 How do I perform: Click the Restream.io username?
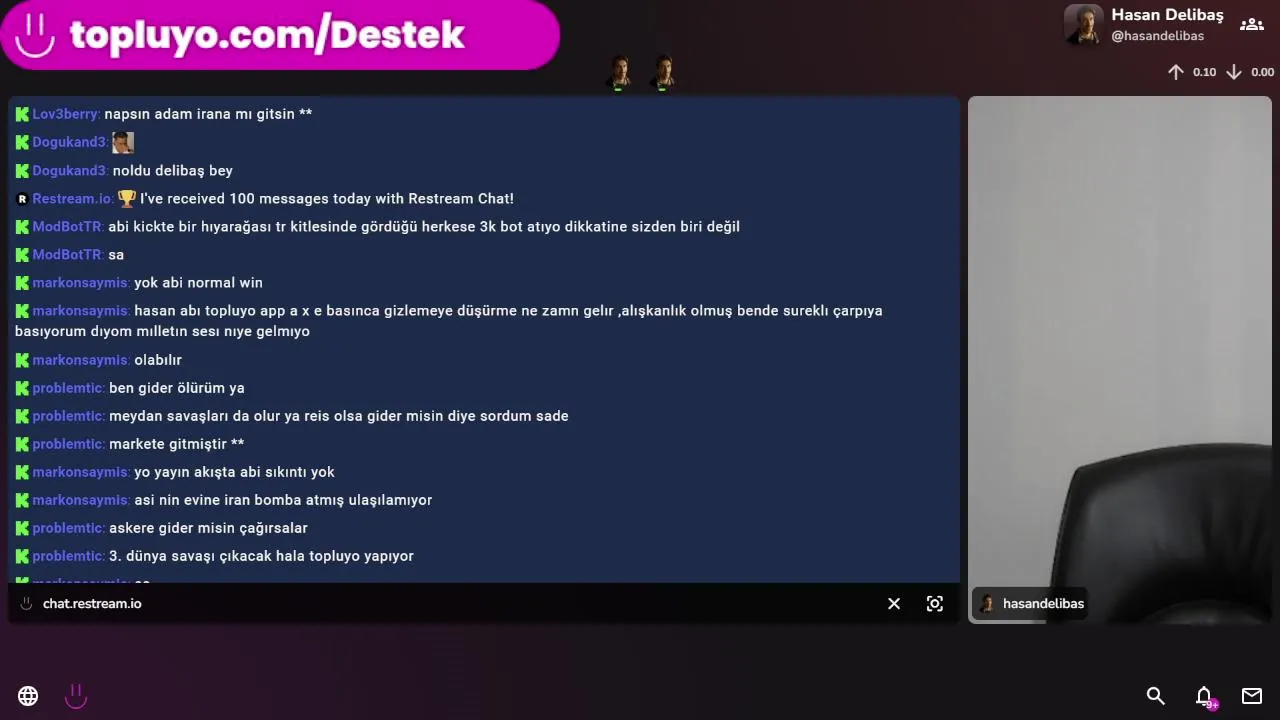point(71,199)
